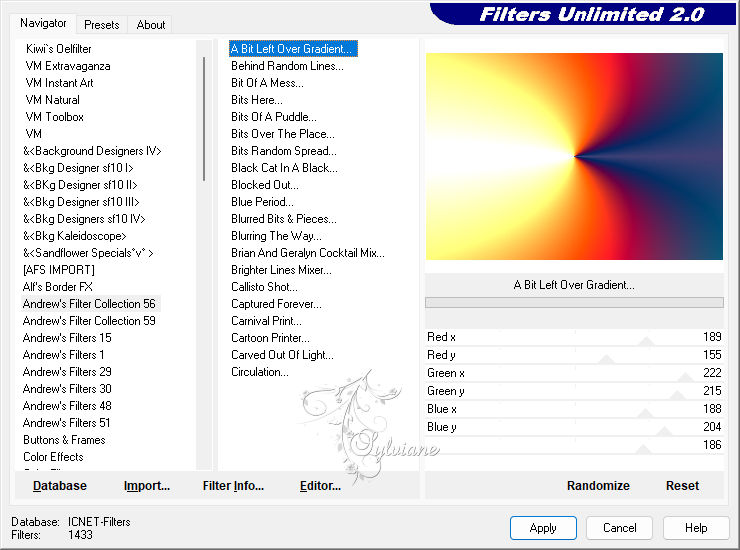This screenshot has height=550, width=740.
Task: Select Bits Random Spread... filter
Action: [284, 151]
